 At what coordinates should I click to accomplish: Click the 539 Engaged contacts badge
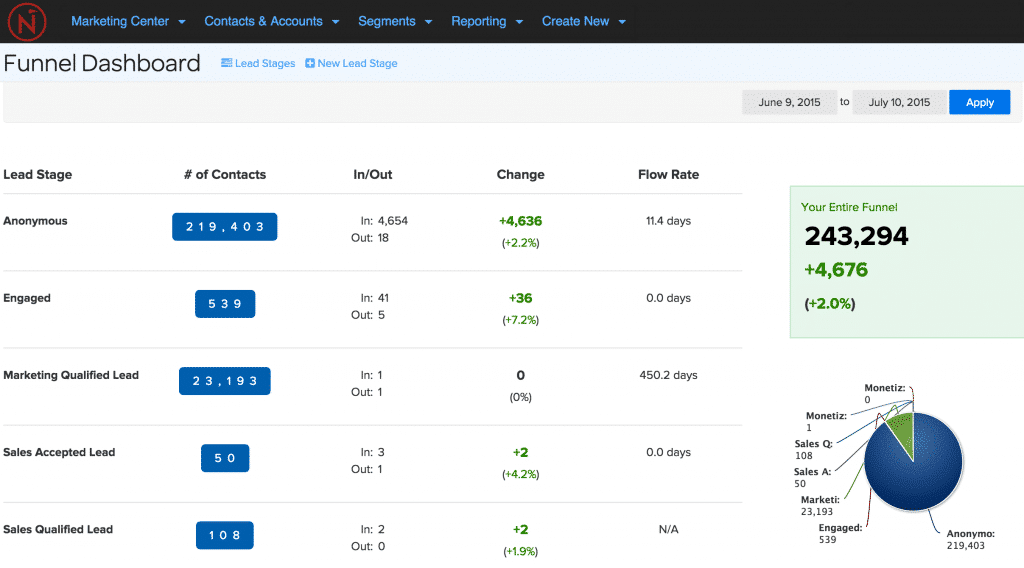tap(225, 304)
